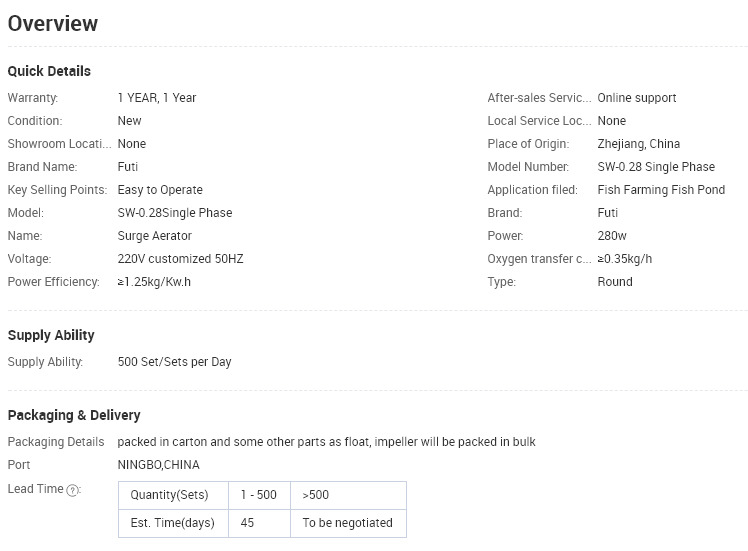
Task: Click the Overview heading
Action: (x=53, y=23)
